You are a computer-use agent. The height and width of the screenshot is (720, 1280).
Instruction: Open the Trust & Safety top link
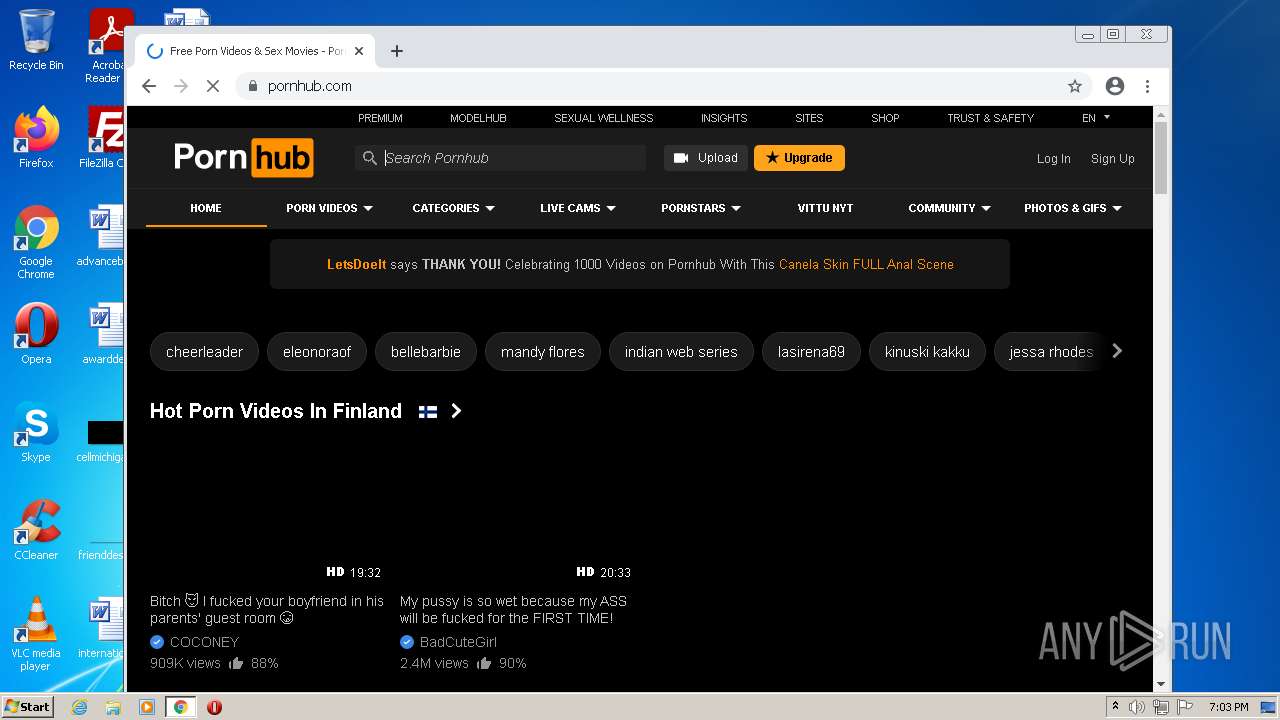pos(990,118)
